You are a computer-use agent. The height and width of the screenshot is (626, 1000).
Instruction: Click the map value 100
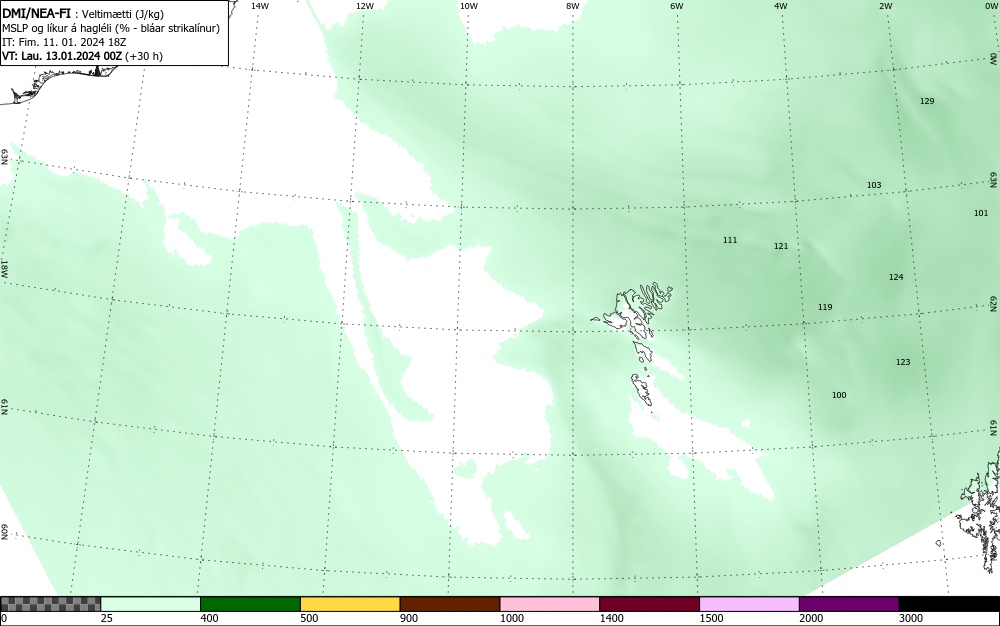tap(839, 395)
